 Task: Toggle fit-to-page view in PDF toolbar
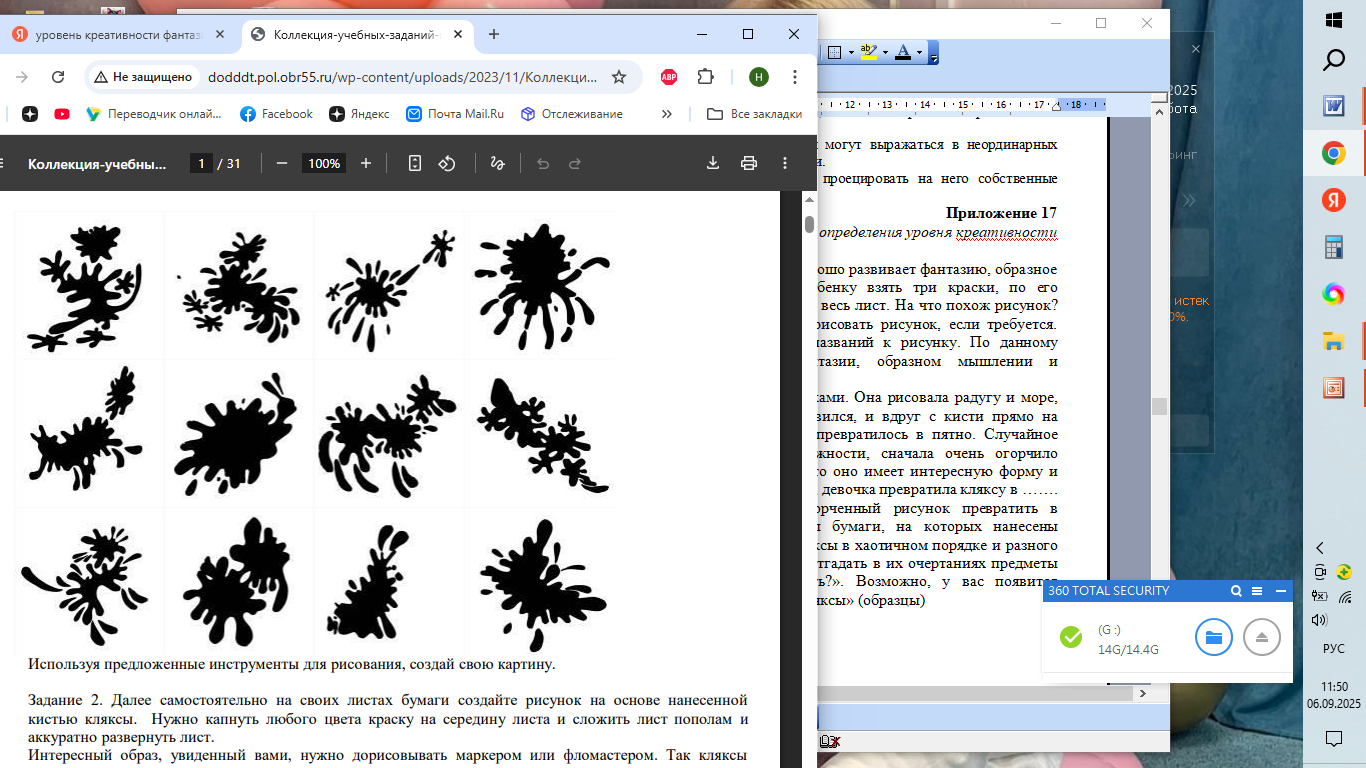point(415,164)
